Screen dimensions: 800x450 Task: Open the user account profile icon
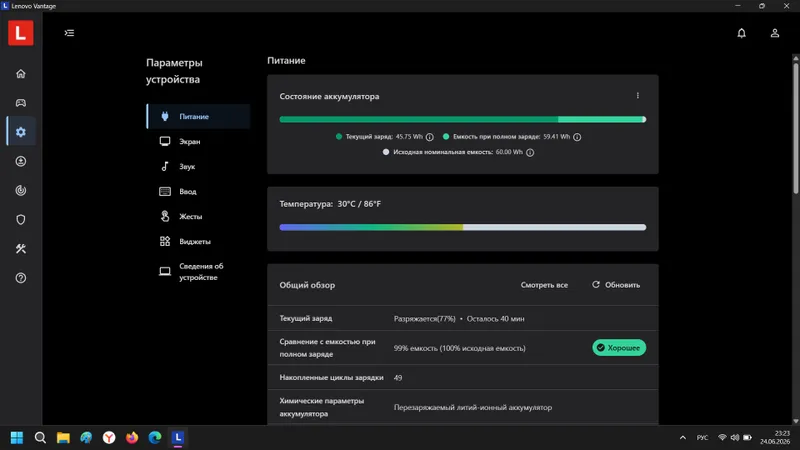point(774,33)
